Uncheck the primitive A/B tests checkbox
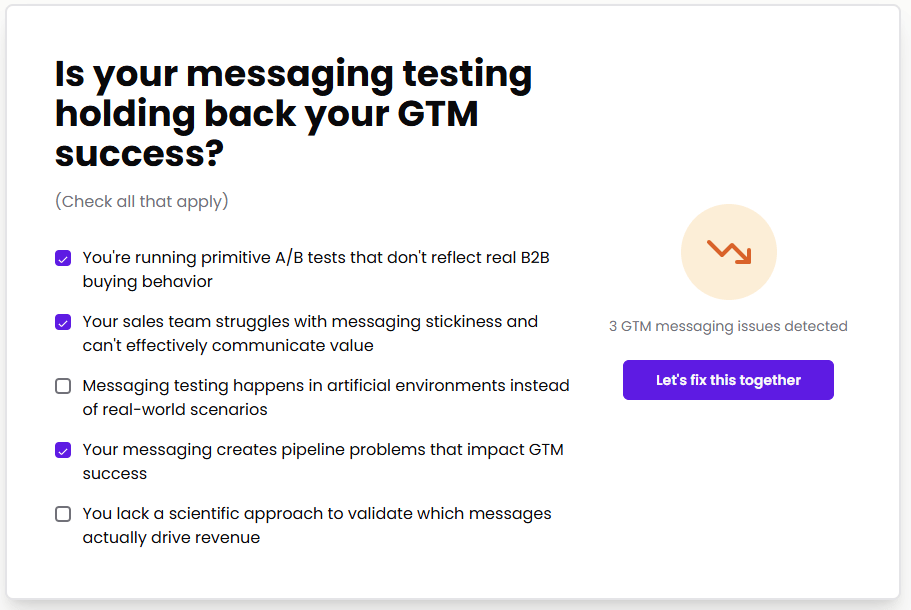The width and height of the screenshot is (911, 610). pos(63,258)
